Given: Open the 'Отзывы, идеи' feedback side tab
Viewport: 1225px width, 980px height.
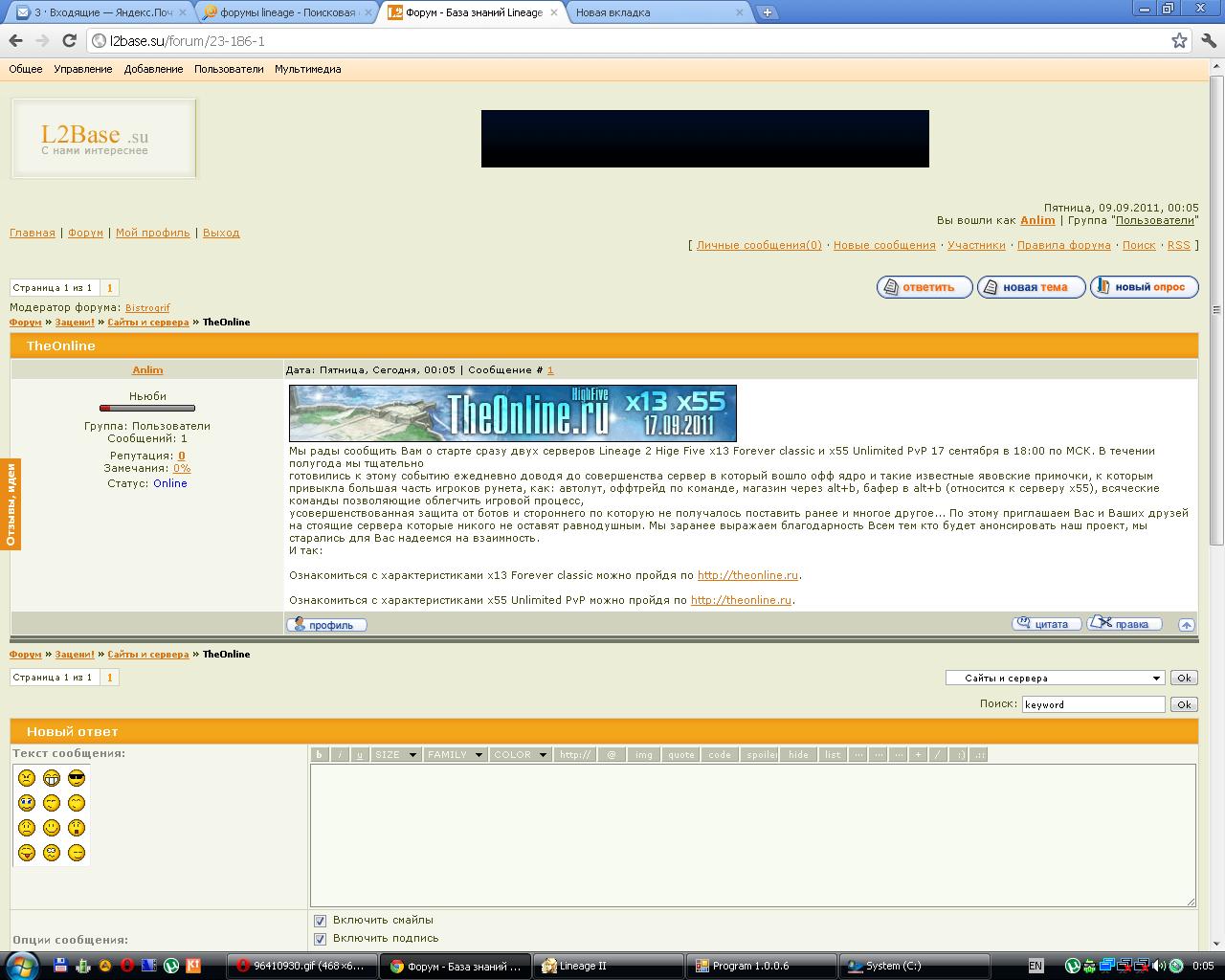Looking at the screenshot, I should point(11,504).
